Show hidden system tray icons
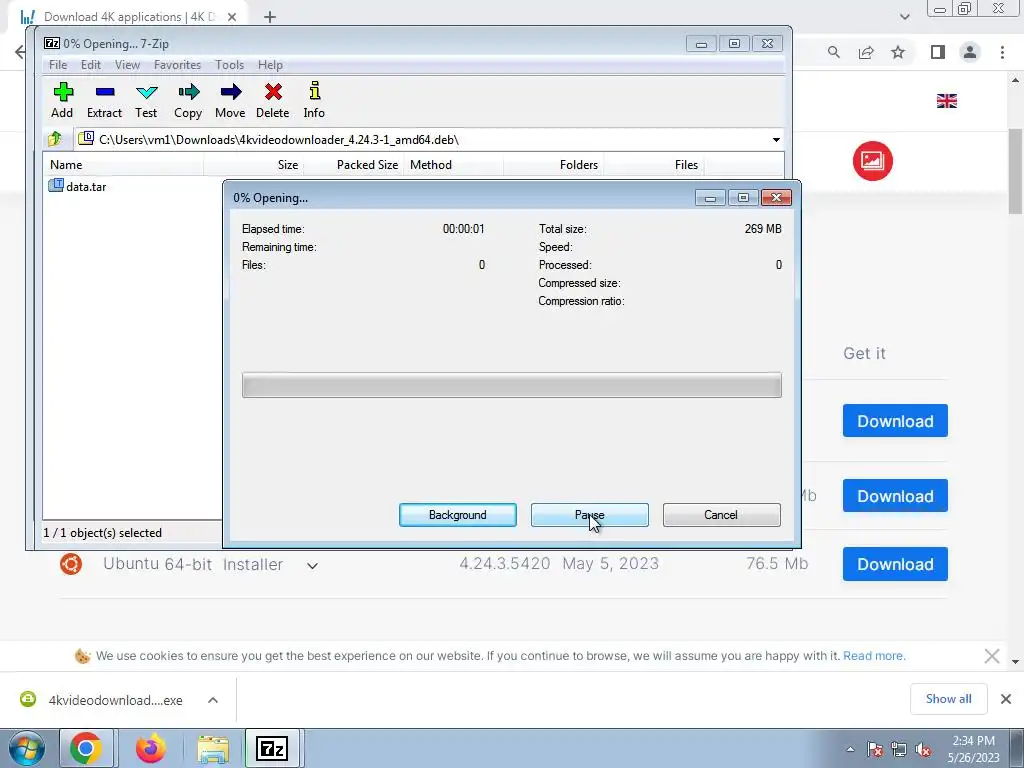The image size is (1024, 768). (x=850, y=750)
